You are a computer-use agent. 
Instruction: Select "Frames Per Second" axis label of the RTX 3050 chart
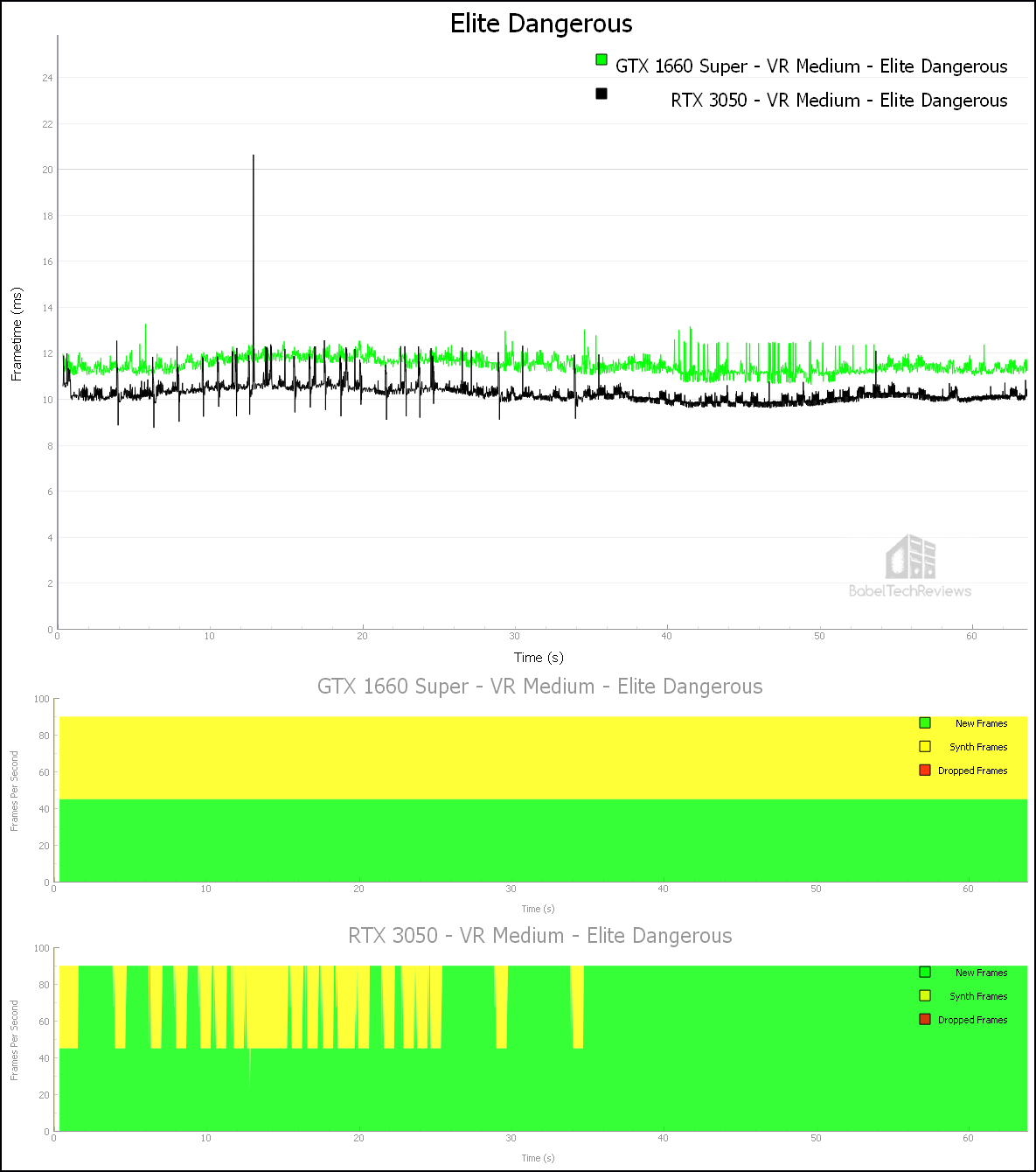click(x=14, y=1040)
